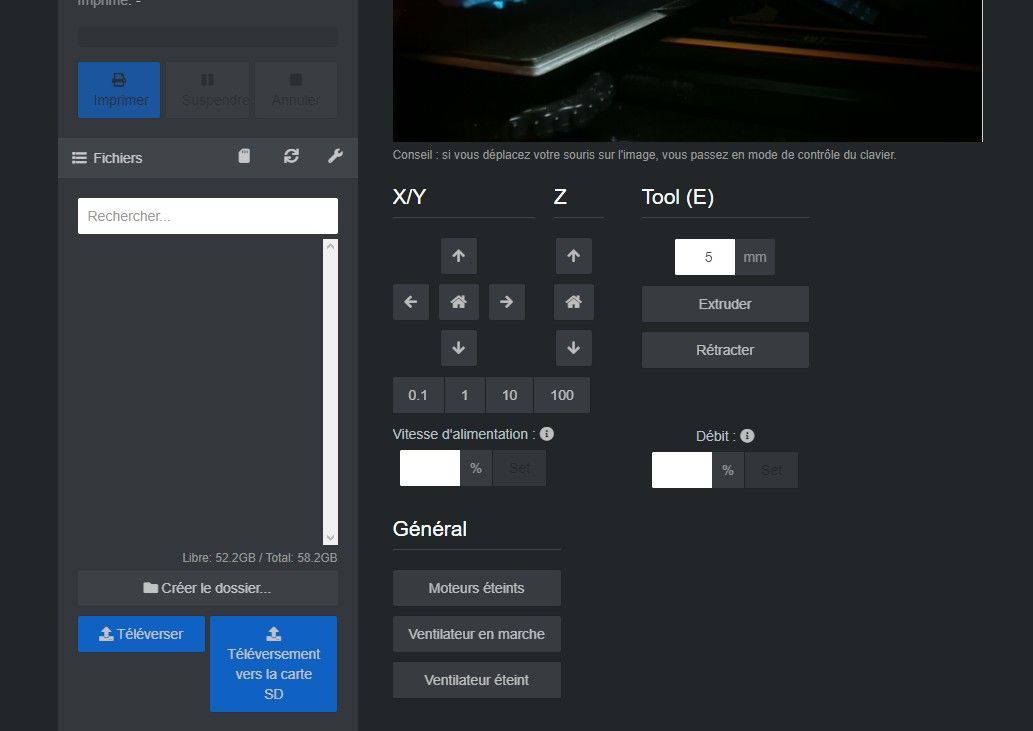Click the keyboard control Conseil hint text
Screen dimensions: 1033x731
pyautogui.click(x=644, y=155)
